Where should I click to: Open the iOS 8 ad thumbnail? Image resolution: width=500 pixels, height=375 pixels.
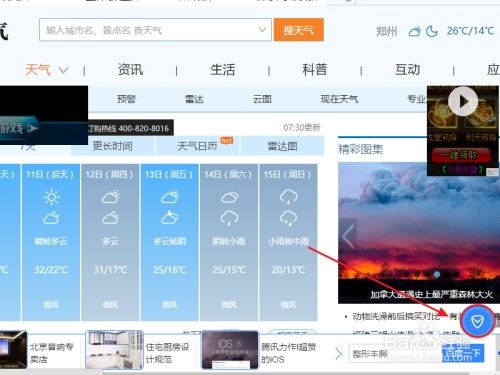click(230, 349)
